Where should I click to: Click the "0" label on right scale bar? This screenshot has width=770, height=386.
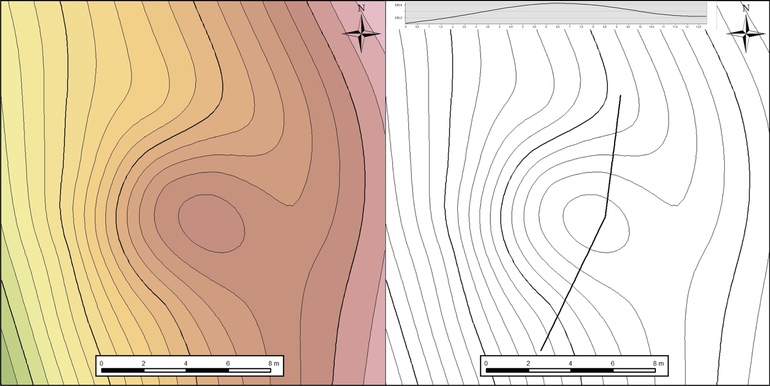click(486, 363)
